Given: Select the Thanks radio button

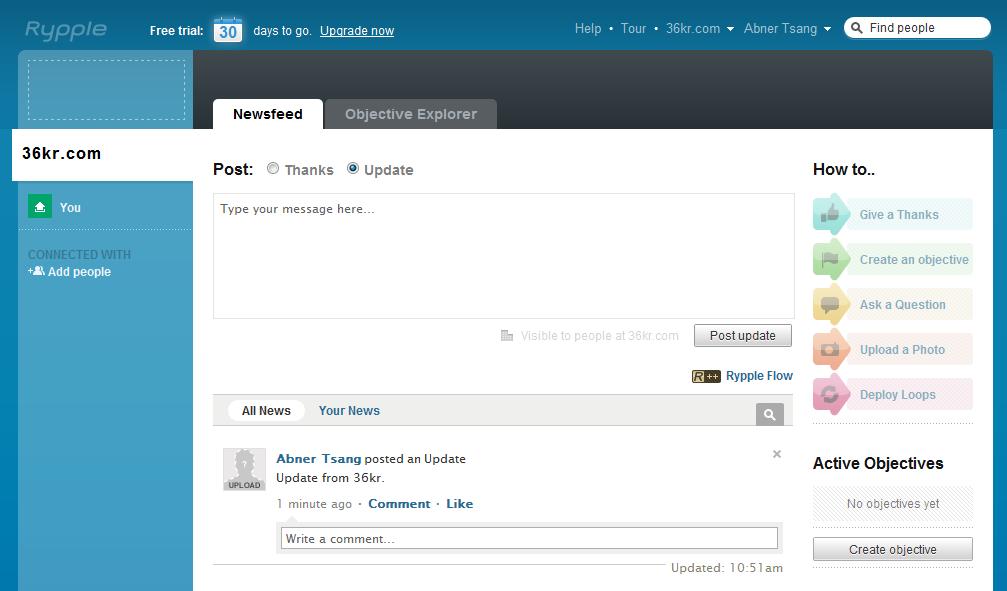Looking at the screenshot, I should coord(273,168).
